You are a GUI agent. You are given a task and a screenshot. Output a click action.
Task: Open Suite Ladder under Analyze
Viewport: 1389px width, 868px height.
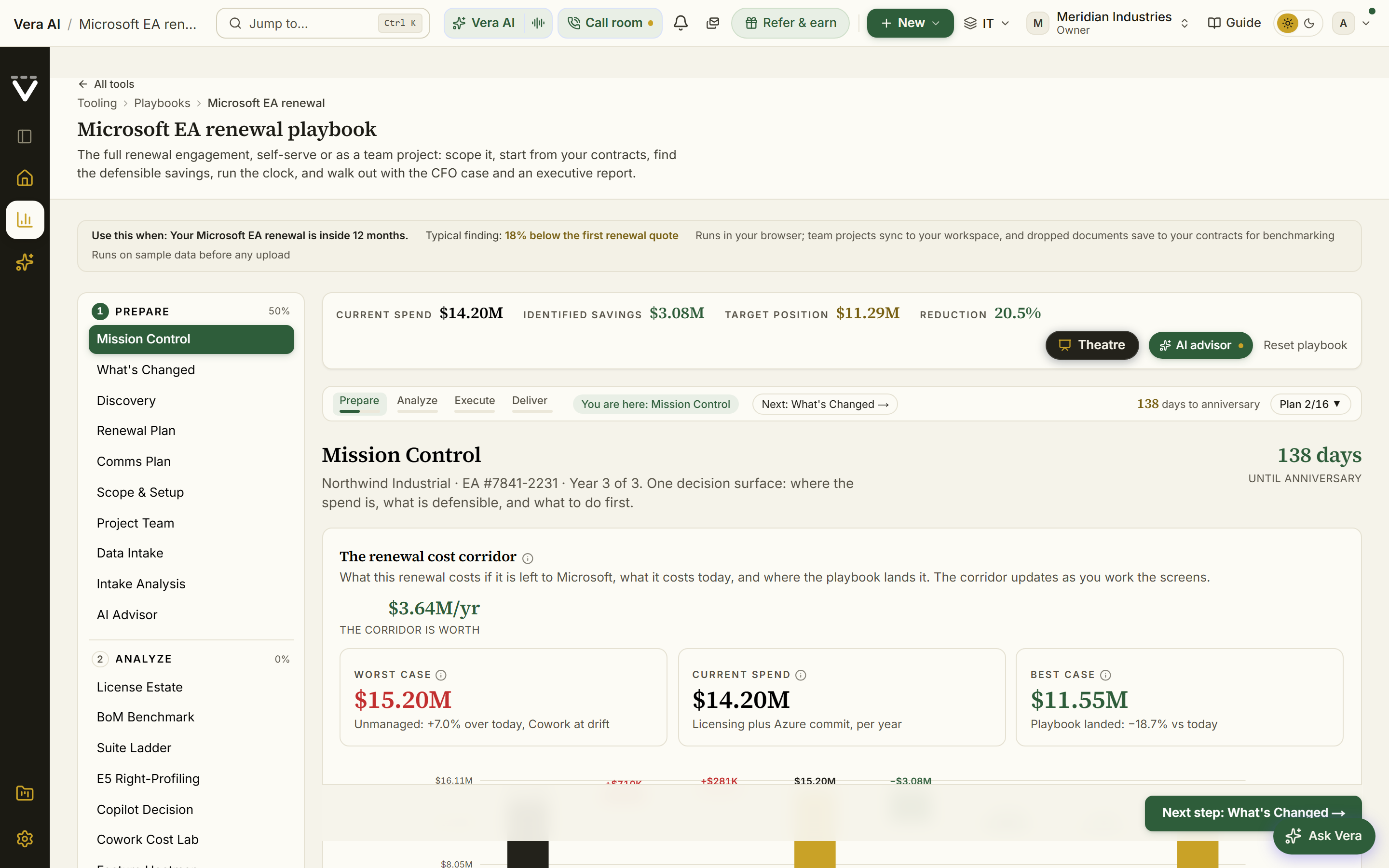[191, 748]
